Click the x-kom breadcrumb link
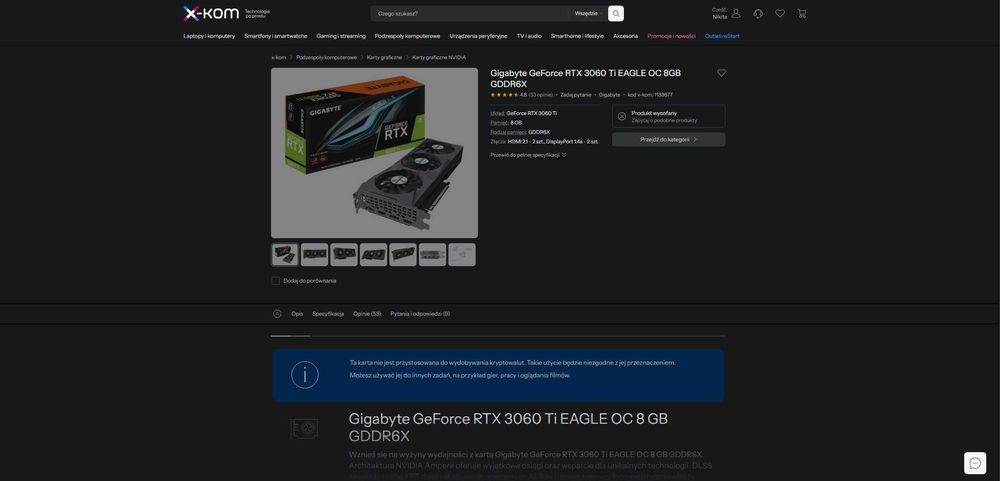Screen dimensions: 1000x481 279,57
